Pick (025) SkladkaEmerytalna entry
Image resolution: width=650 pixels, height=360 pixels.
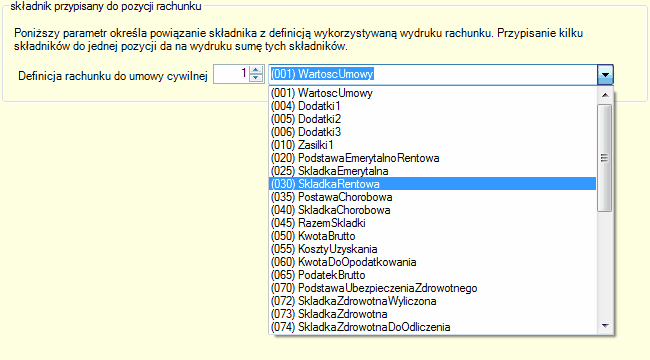point(432,171)
